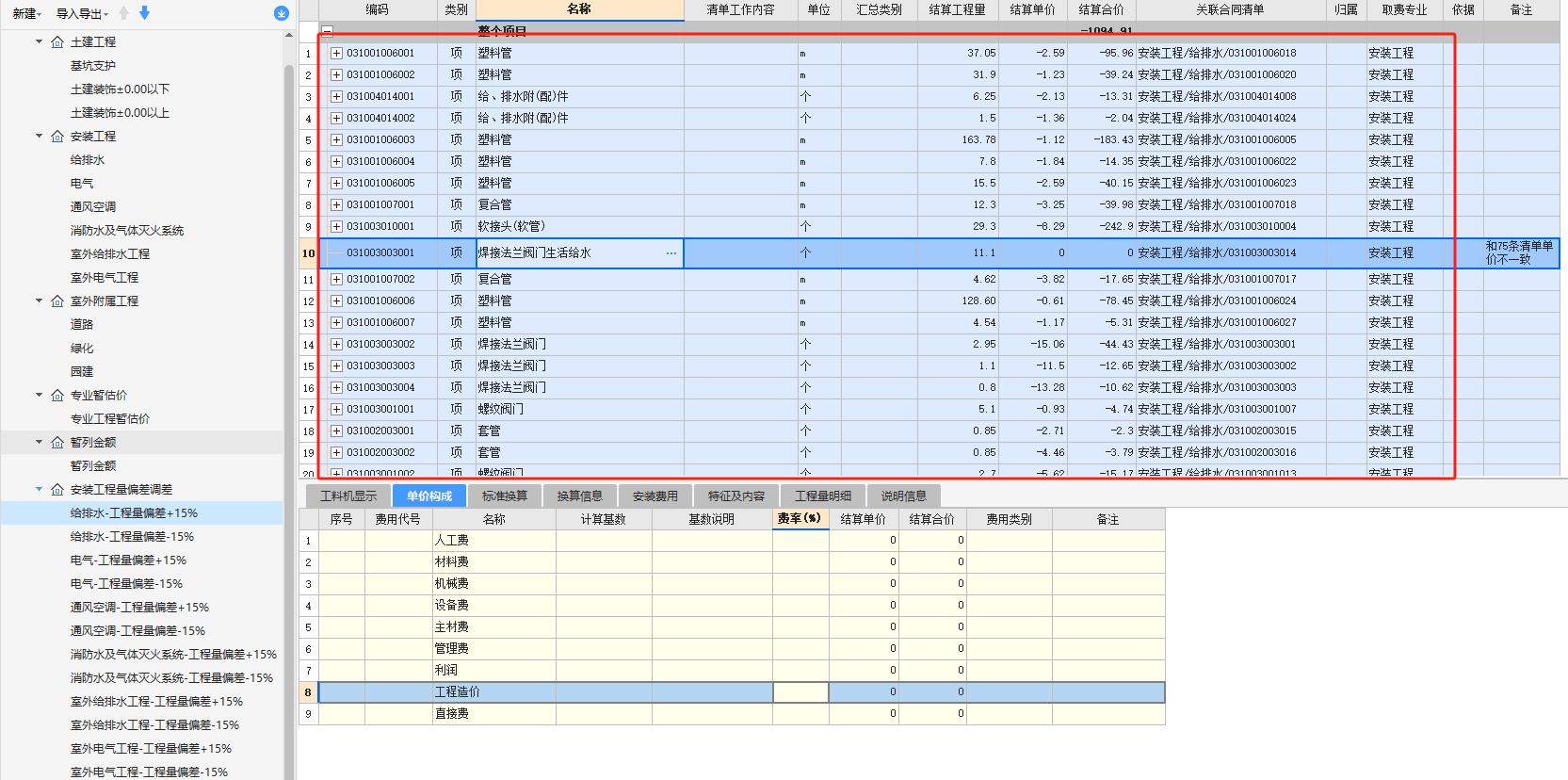Expand row 031003001001 plus icon
Screen dimensions: 1568x780
tap(336, 409)
